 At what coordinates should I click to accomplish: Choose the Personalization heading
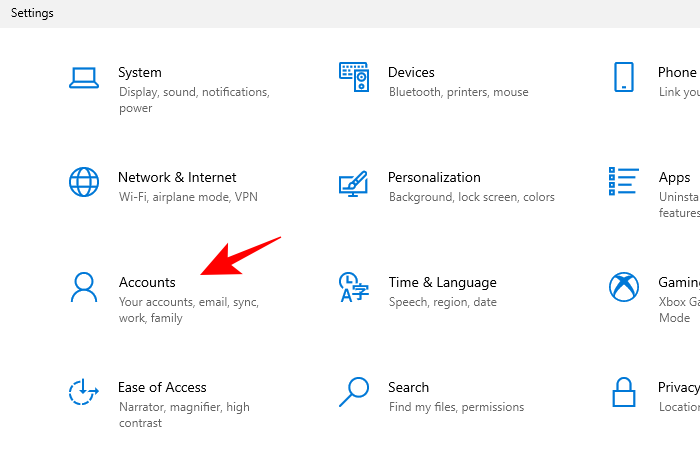434,177
